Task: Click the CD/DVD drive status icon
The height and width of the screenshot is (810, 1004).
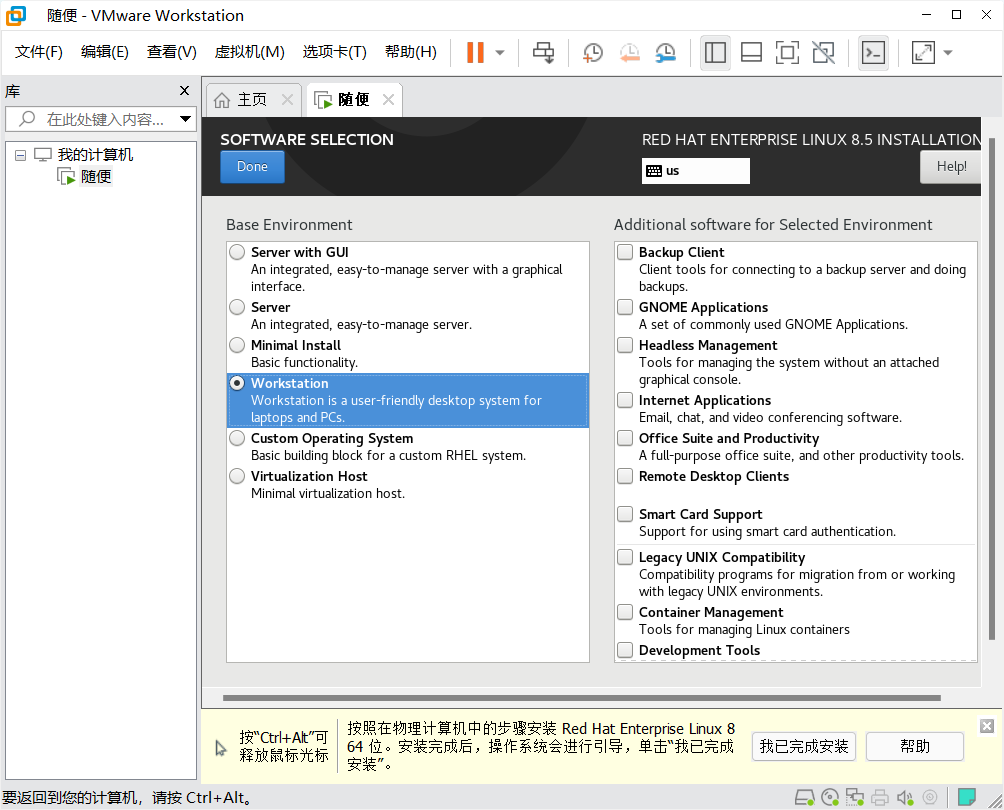Action: click(830, 797)
